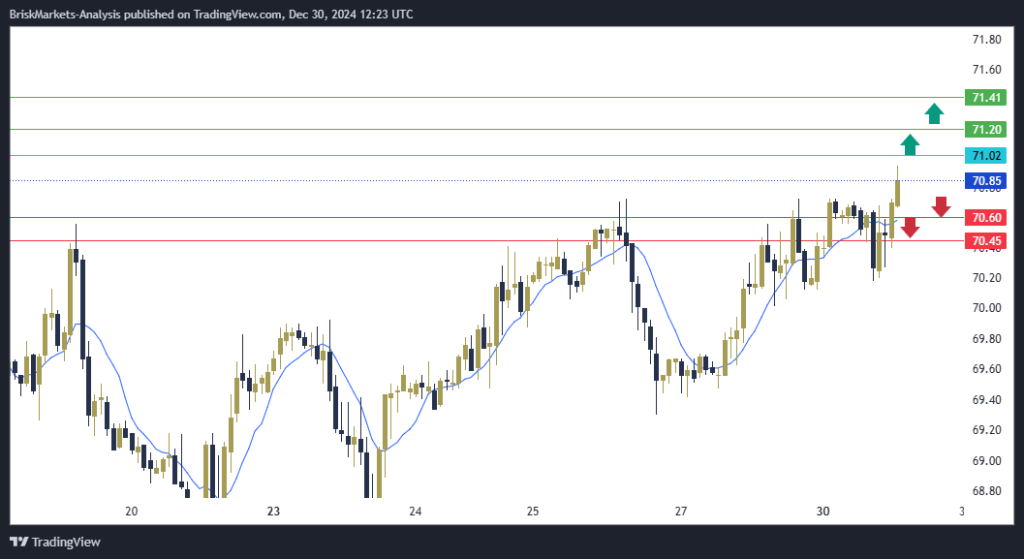The height and width of the screenshot is (559, 1024).
Task: Click the blue 70.85 current price label
Action: pos(987,181)
